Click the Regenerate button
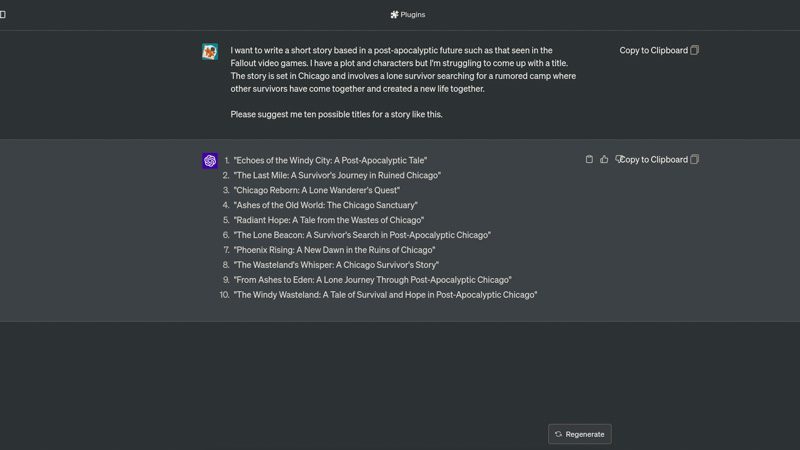 [x=580, y=434]
